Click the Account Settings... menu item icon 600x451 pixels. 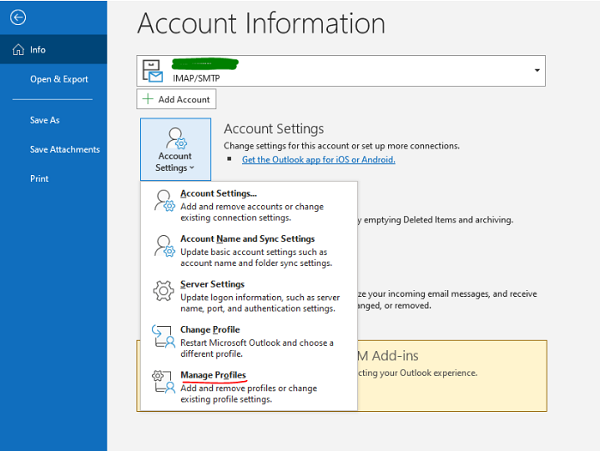click(x=164, y=200)
